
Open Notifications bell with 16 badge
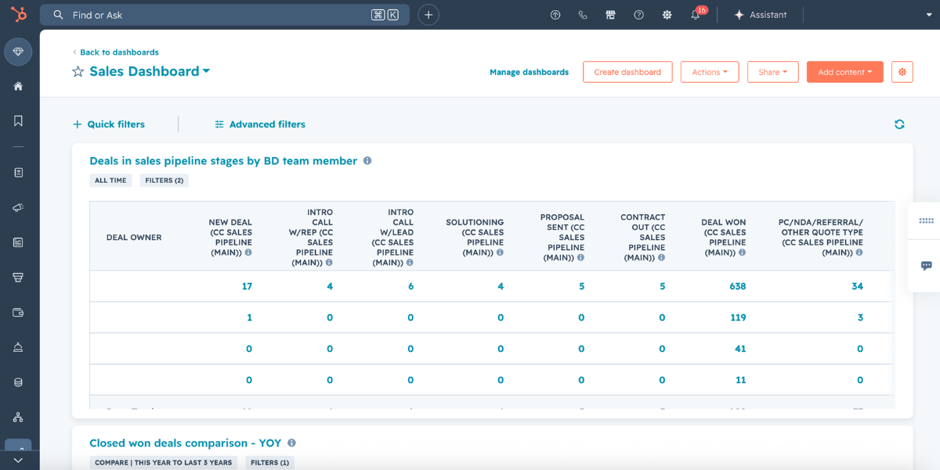coord(695,14)
